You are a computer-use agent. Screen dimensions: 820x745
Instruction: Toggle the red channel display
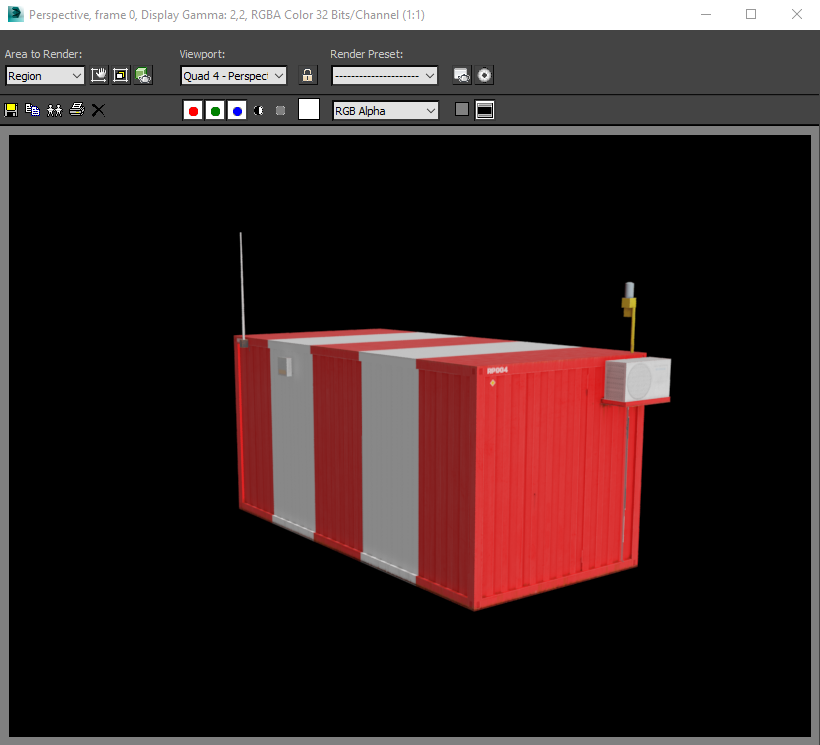pyautogui.click(x=193, y=110)
